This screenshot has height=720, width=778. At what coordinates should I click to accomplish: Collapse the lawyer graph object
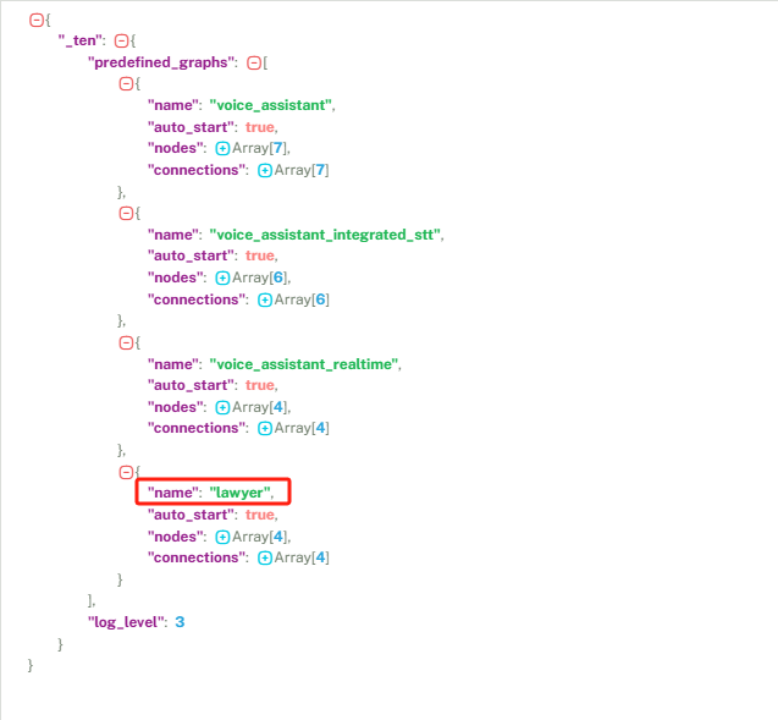[x=126, y=472]
